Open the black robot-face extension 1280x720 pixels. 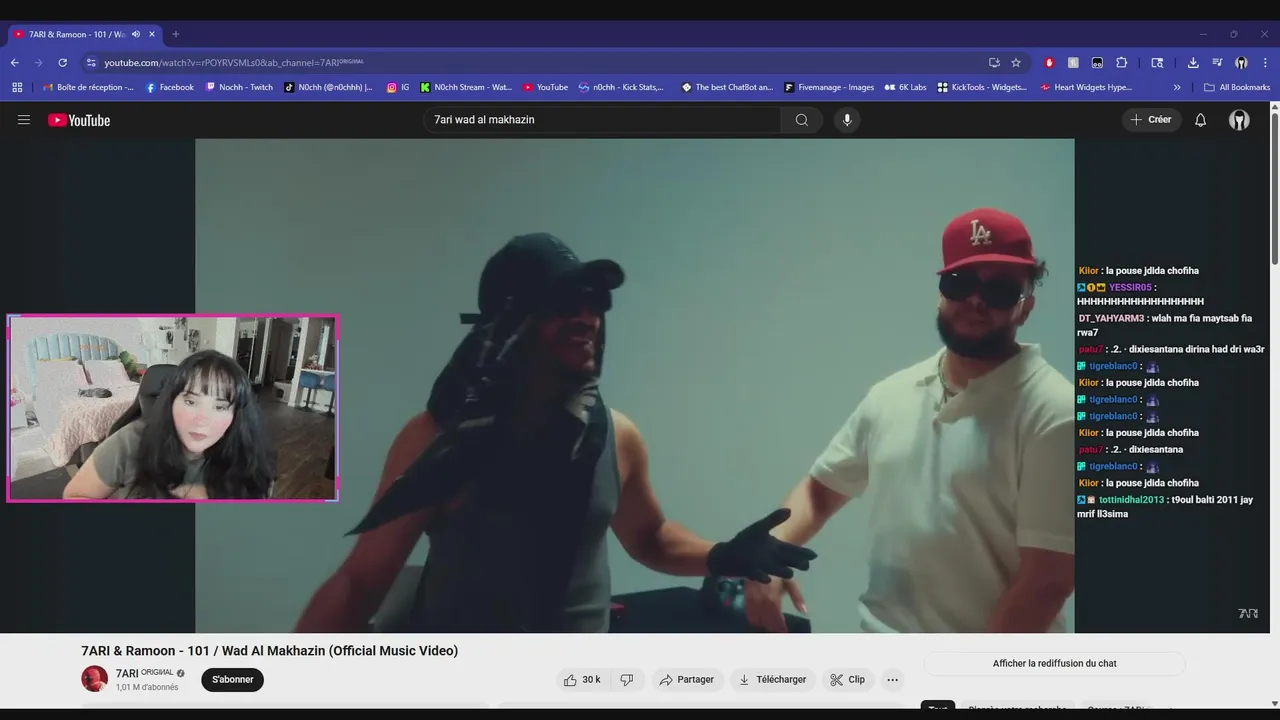(1097, 62)
